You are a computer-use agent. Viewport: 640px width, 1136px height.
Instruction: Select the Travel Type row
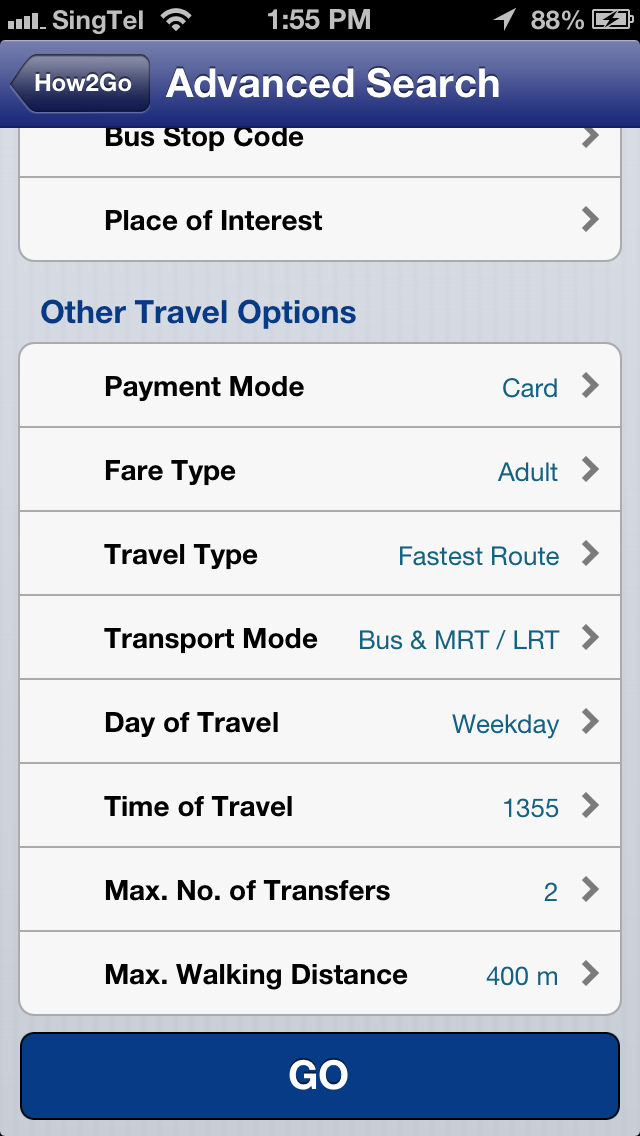(320, 555)
